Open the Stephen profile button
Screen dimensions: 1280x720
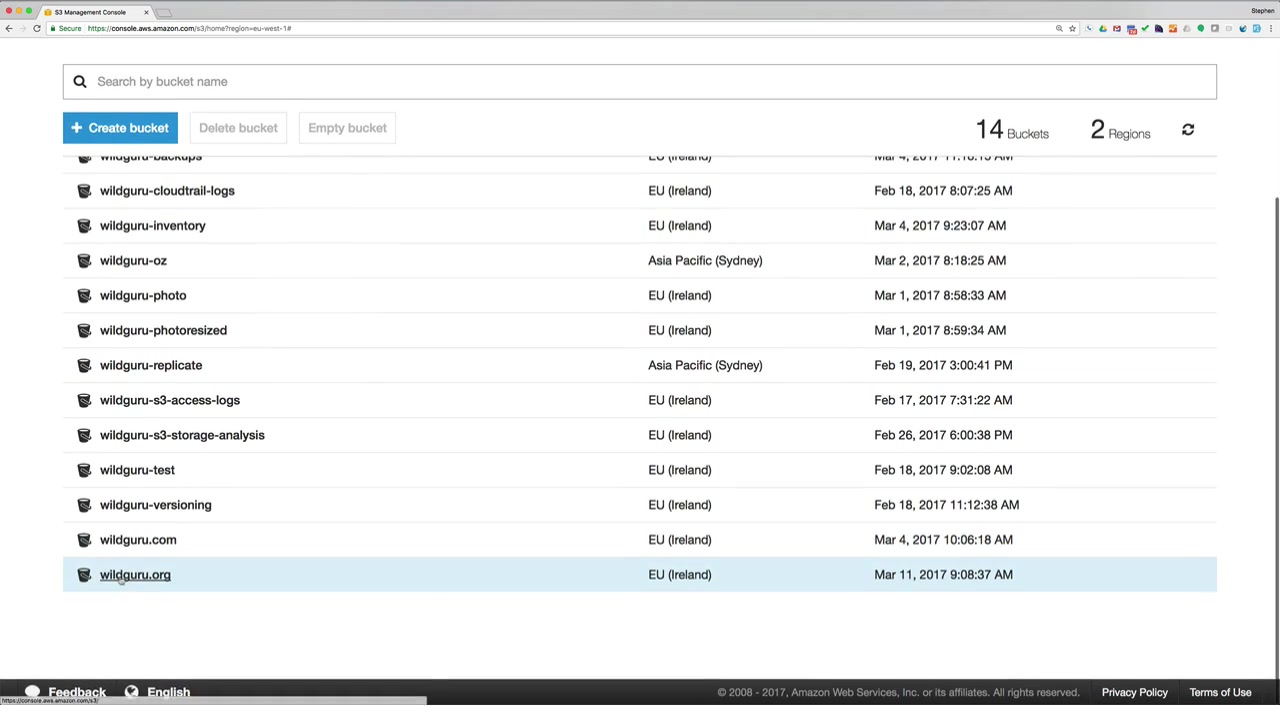point(1262,11)
